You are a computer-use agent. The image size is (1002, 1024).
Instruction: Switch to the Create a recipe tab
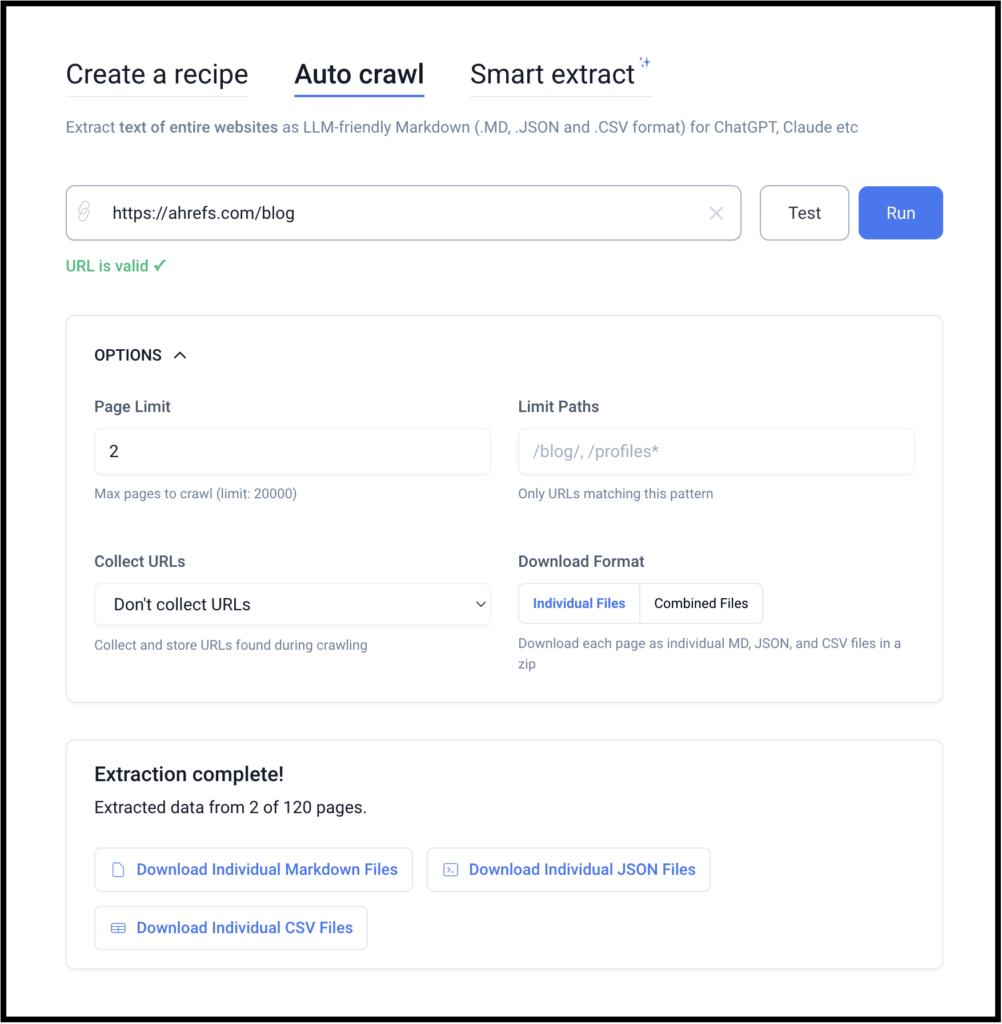click(x=156, y=74)
